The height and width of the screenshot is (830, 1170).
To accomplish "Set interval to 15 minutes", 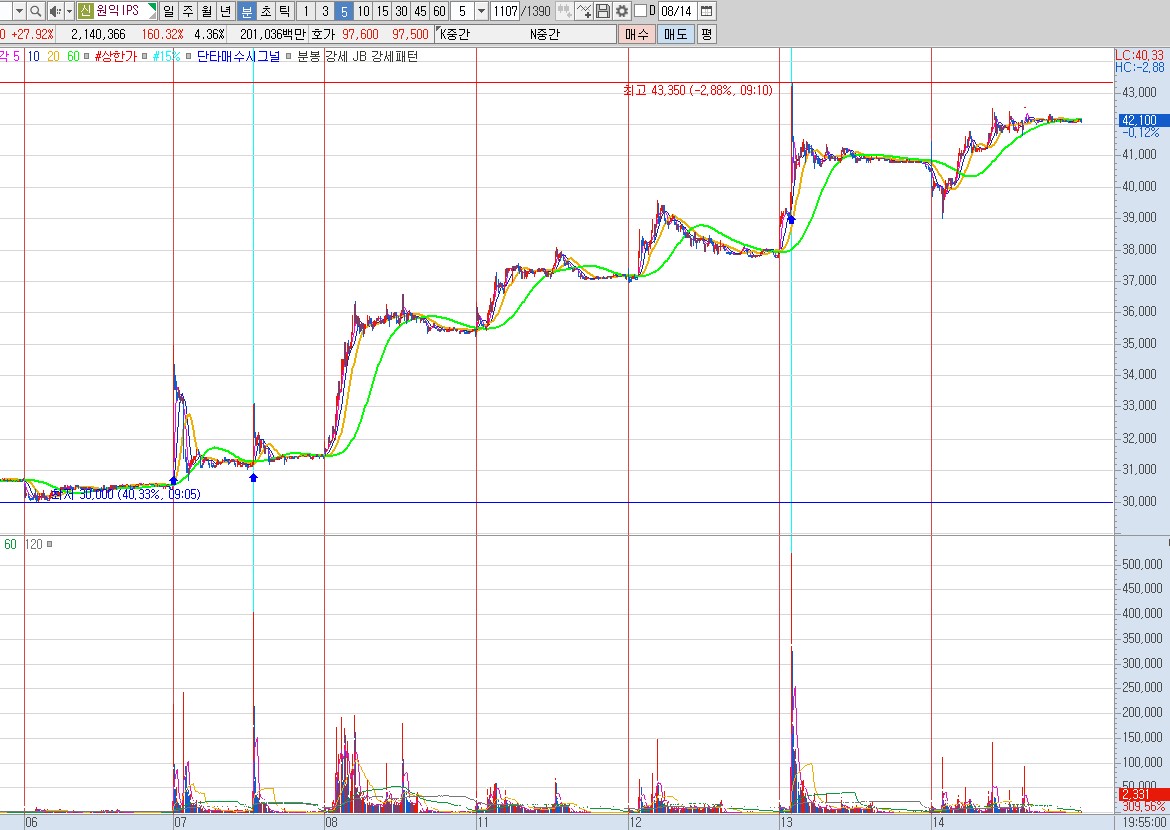I will [382, 11].
